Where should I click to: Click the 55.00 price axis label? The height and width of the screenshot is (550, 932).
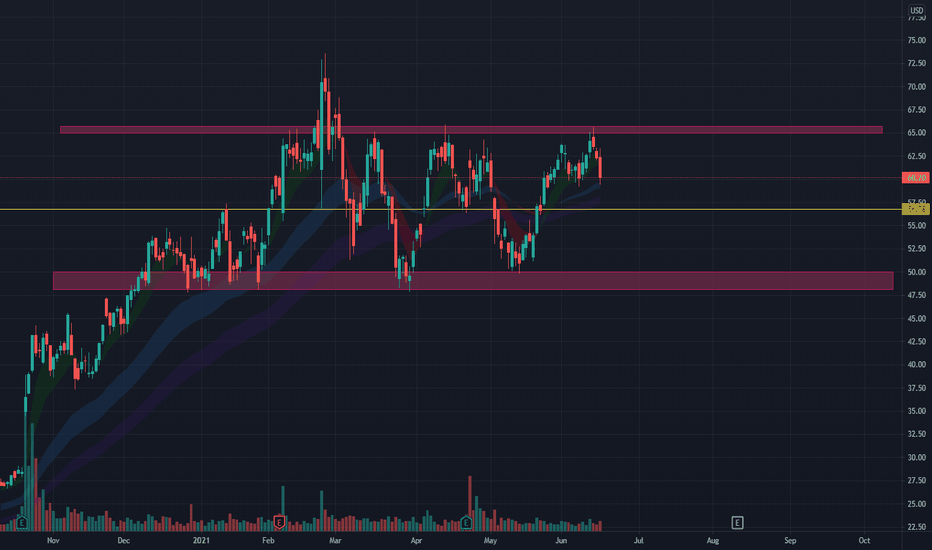(916, 226)
